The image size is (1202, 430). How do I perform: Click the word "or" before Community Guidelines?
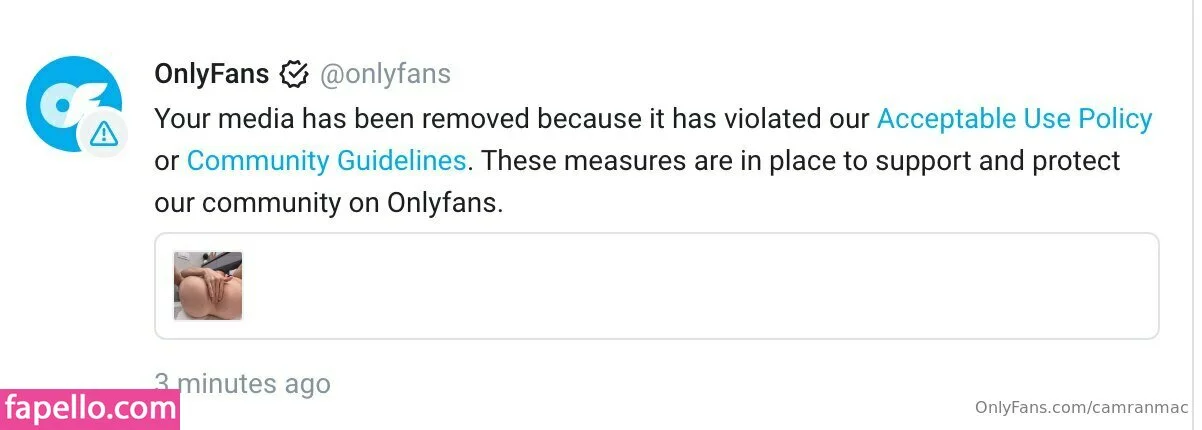coord(166,160)
